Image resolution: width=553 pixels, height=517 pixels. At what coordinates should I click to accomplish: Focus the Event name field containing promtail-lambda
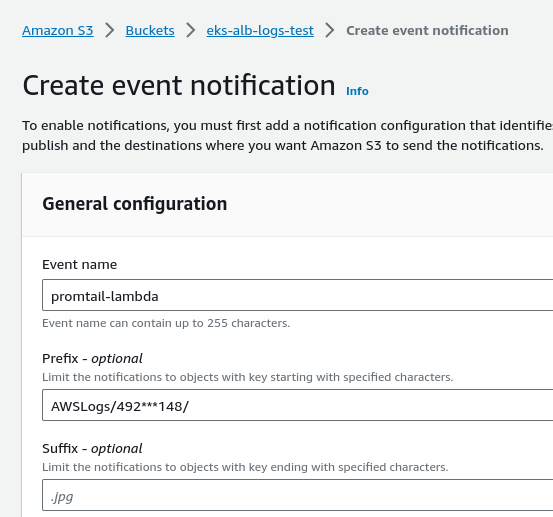pos(297,295)
